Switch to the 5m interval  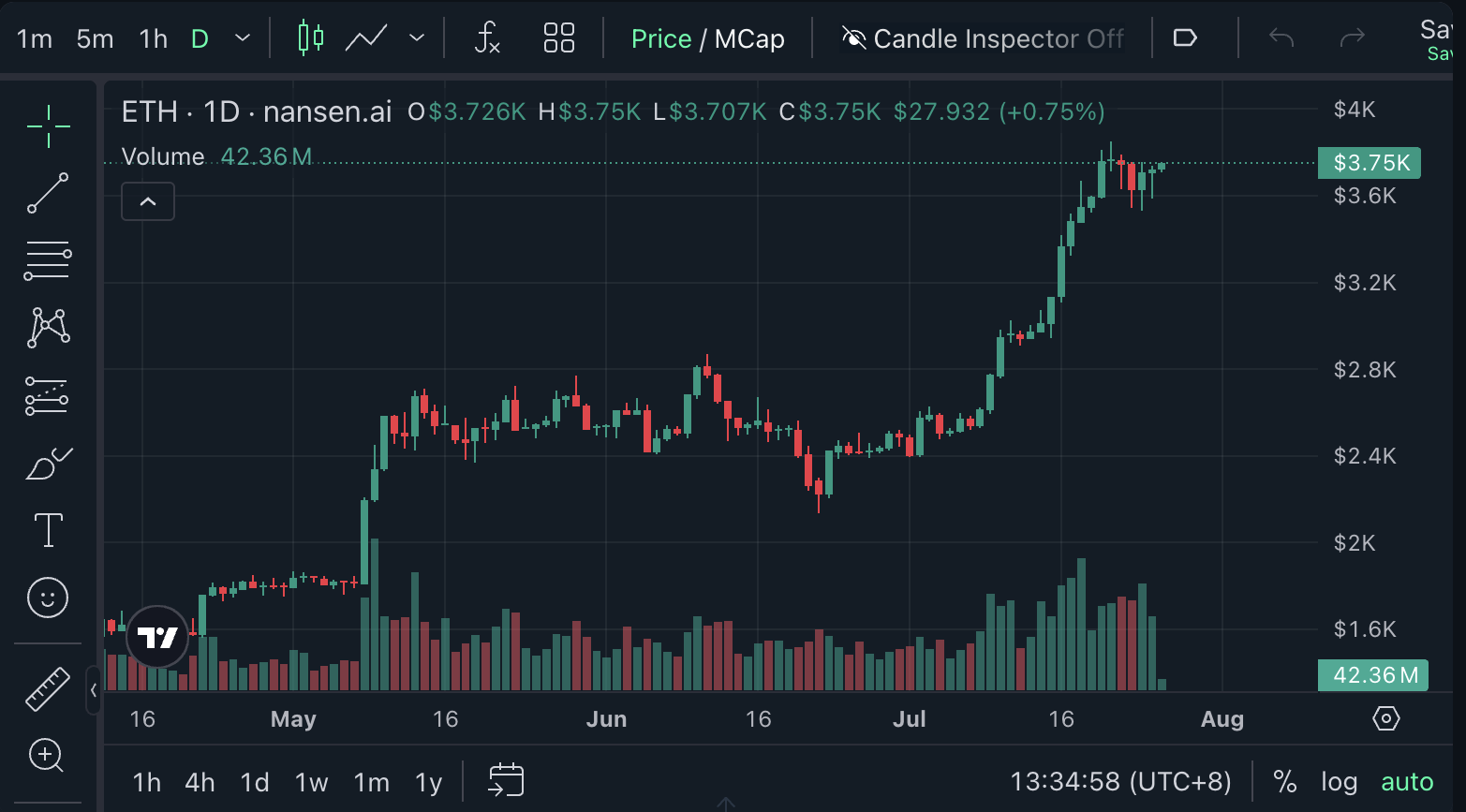pos(95,38)
